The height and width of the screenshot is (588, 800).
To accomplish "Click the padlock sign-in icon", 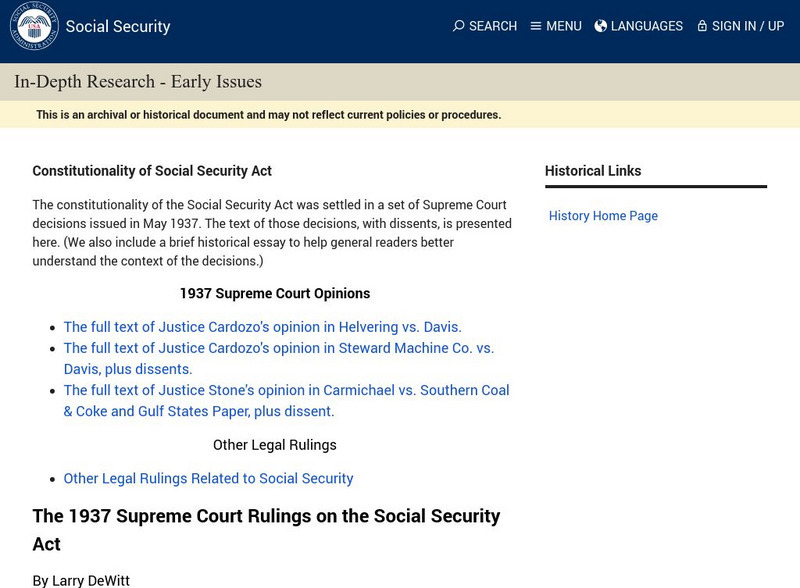I will pos(702,26).
